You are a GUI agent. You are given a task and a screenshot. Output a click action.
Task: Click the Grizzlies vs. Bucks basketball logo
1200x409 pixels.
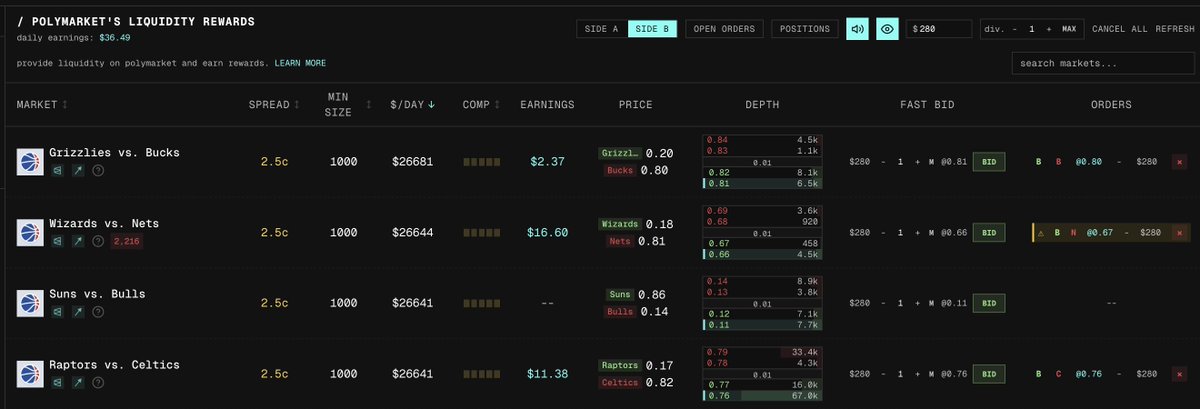29,161
